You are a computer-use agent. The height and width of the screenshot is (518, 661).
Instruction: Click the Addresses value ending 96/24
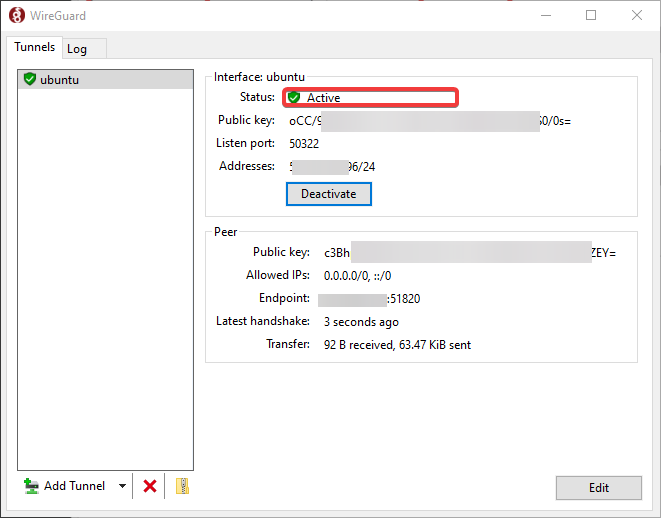332,167
